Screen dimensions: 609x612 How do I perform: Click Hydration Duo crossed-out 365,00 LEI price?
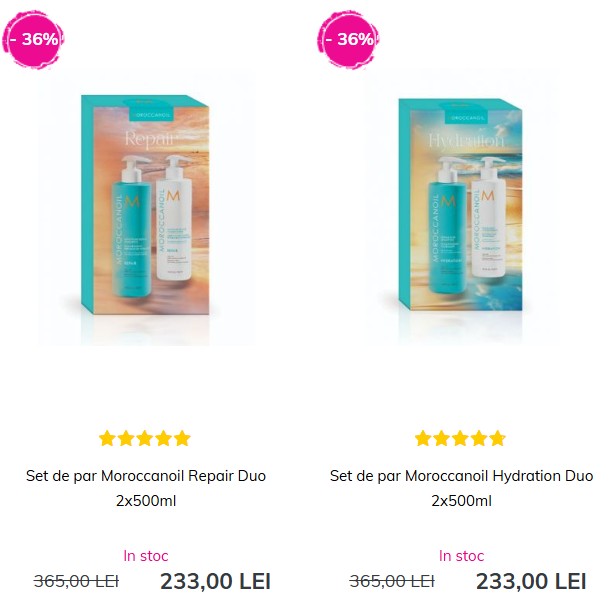pyautogui.click(x=392, y=582)
